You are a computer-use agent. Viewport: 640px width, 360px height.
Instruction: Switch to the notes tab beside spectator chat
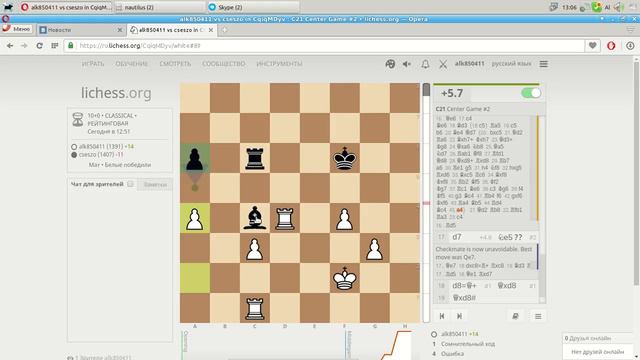point(155,184)
